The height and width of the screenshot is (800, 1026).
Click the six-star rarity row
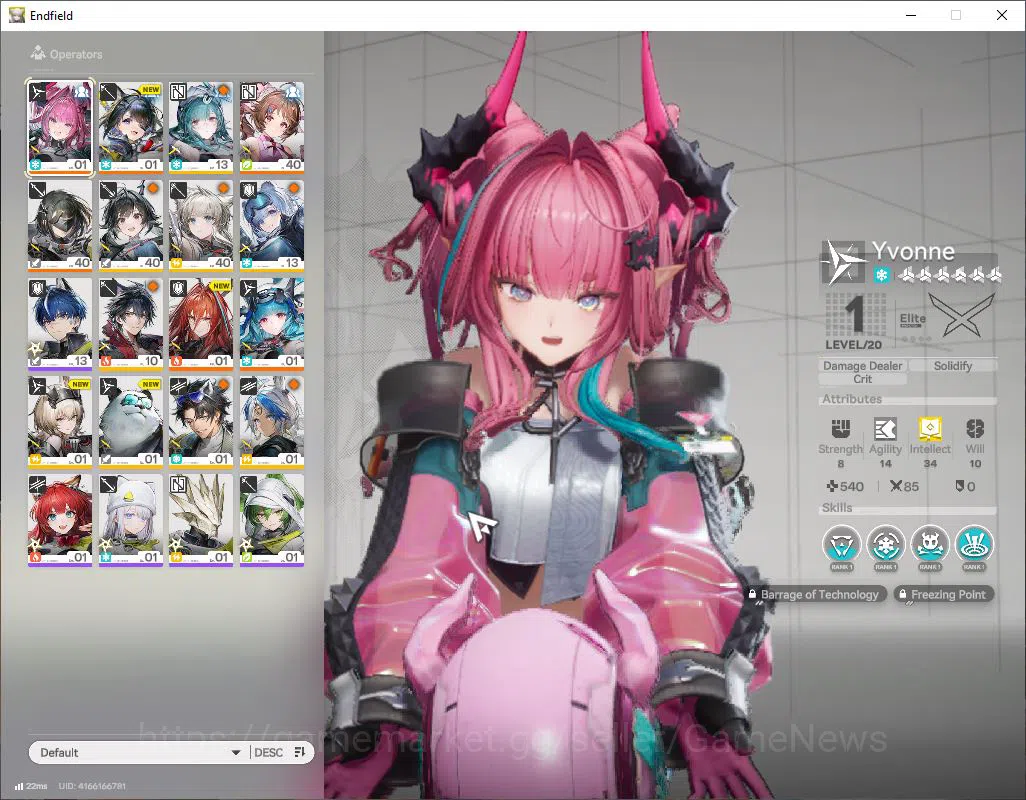(949, 275)
